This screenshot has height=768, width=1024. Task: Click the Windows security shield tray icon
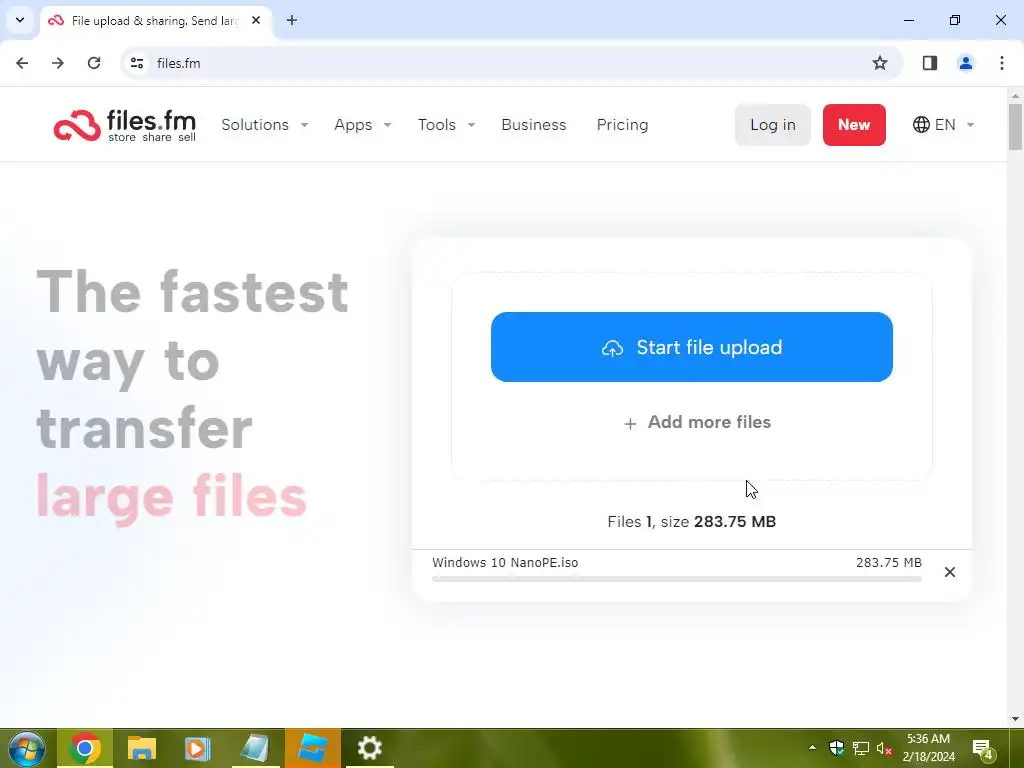tap(837, 748)
